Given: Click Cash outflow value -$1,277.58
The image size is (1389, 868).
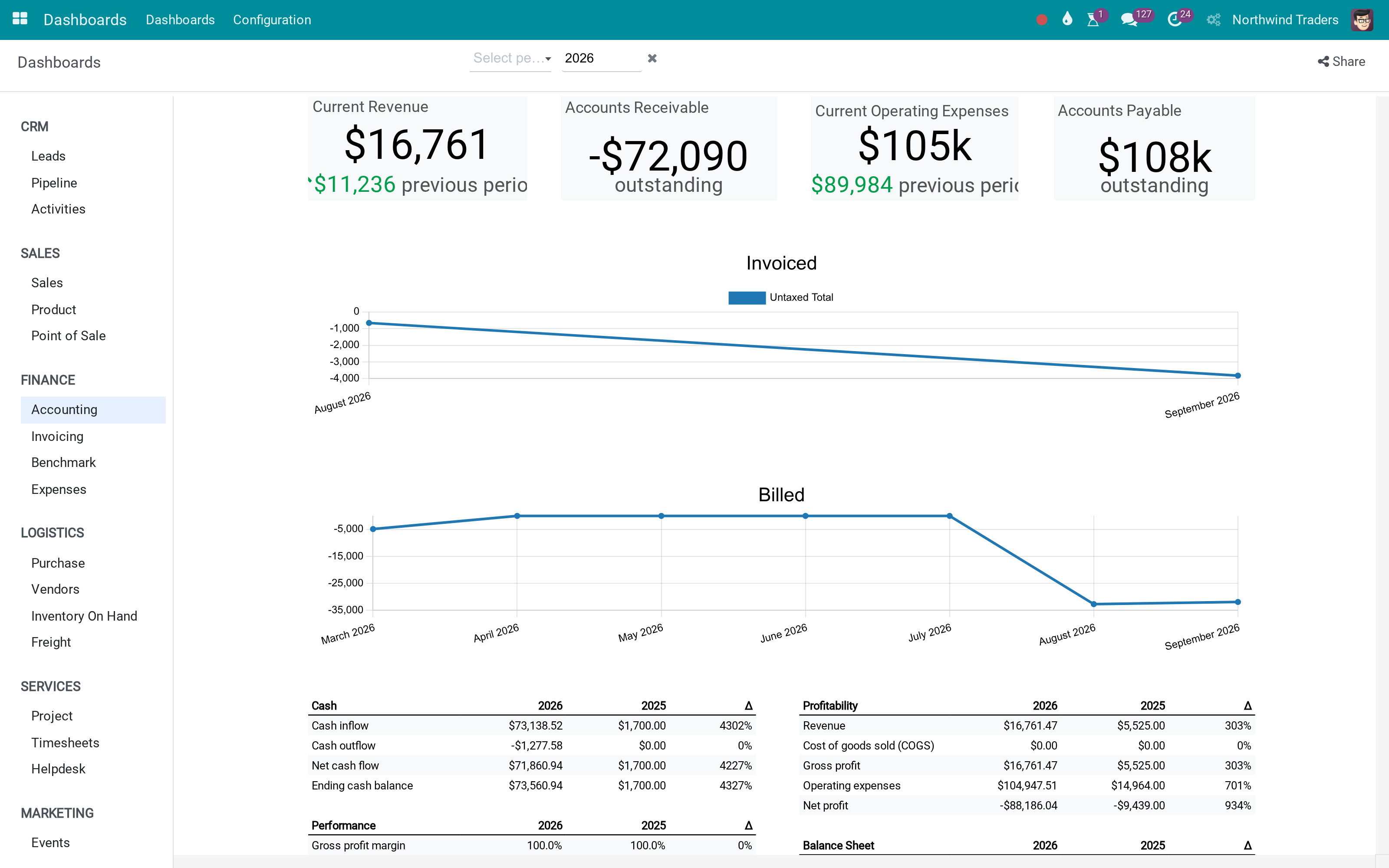Looking at the screenshot, I should tap(537, 746).
